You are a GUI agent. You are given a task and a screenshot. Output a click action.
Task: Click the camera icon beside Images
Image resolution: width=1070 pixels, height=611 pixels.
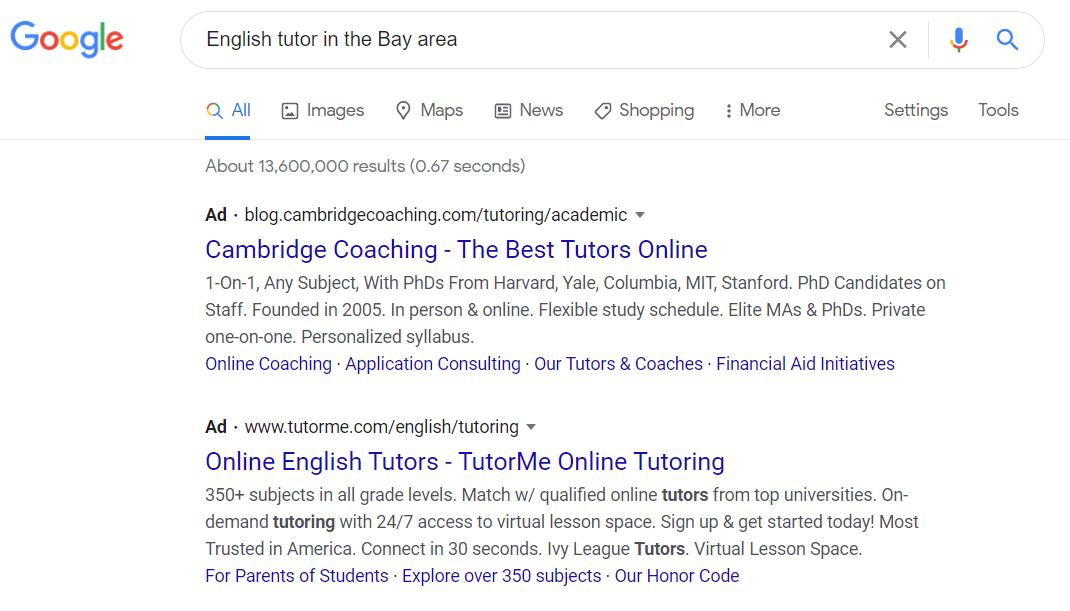click(289, 110)
